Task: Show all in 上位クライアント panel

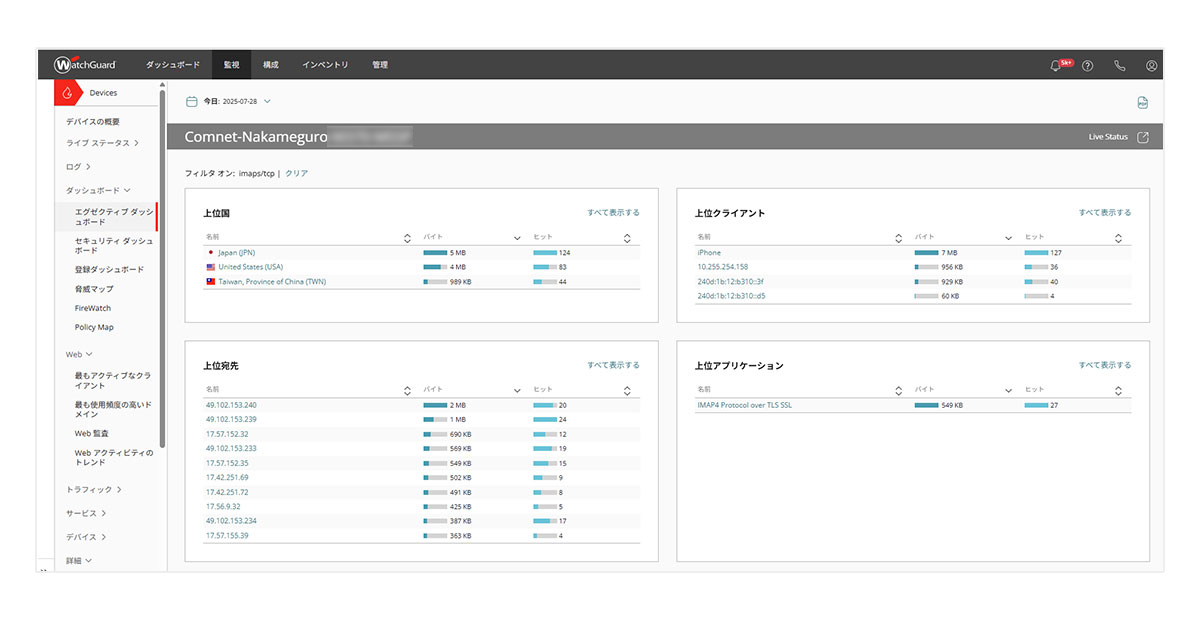Action: [x=1105, y=213]
